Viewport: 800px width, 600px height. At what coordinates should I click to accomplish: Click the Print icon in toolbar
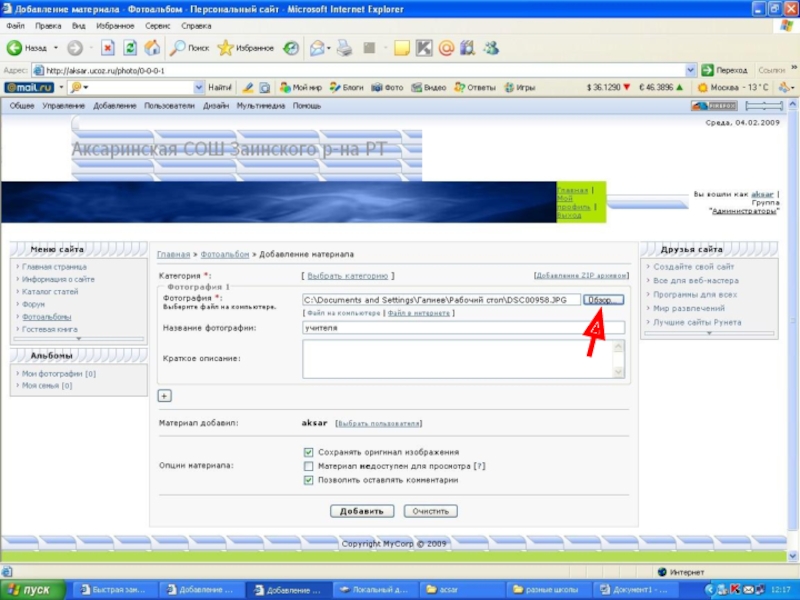pyautogui.click(x=344, y=48)
